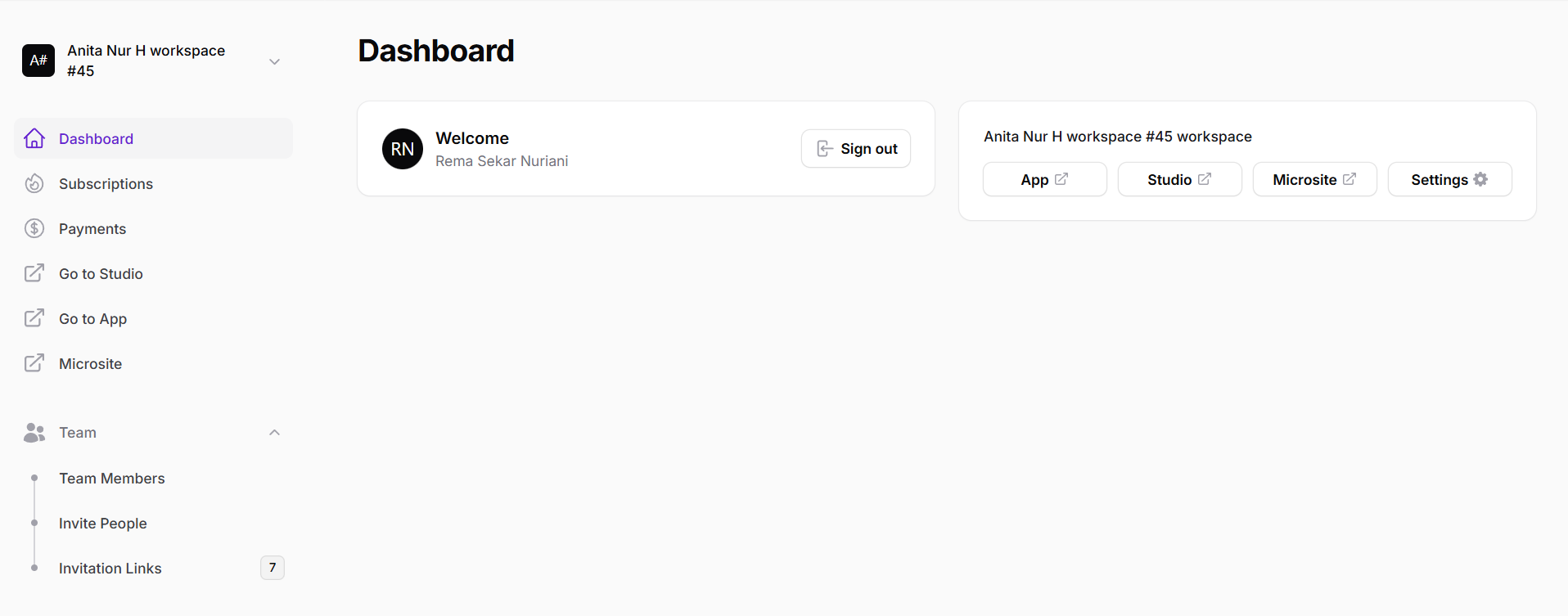The width and height of the screenshot is (1568, 616).
Task: Click the Team people icon
Action: 34,432
